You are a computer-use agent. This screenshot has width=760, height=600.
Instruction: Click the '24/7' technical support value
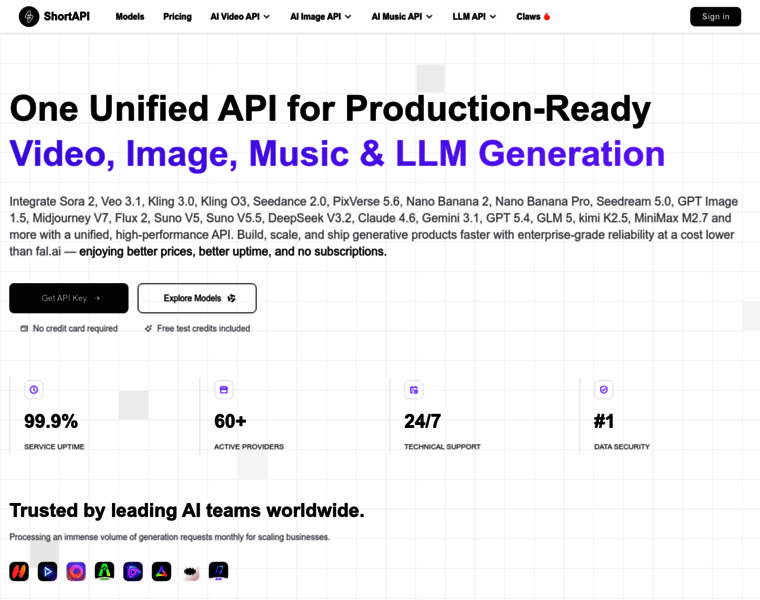tap(423, 421)
